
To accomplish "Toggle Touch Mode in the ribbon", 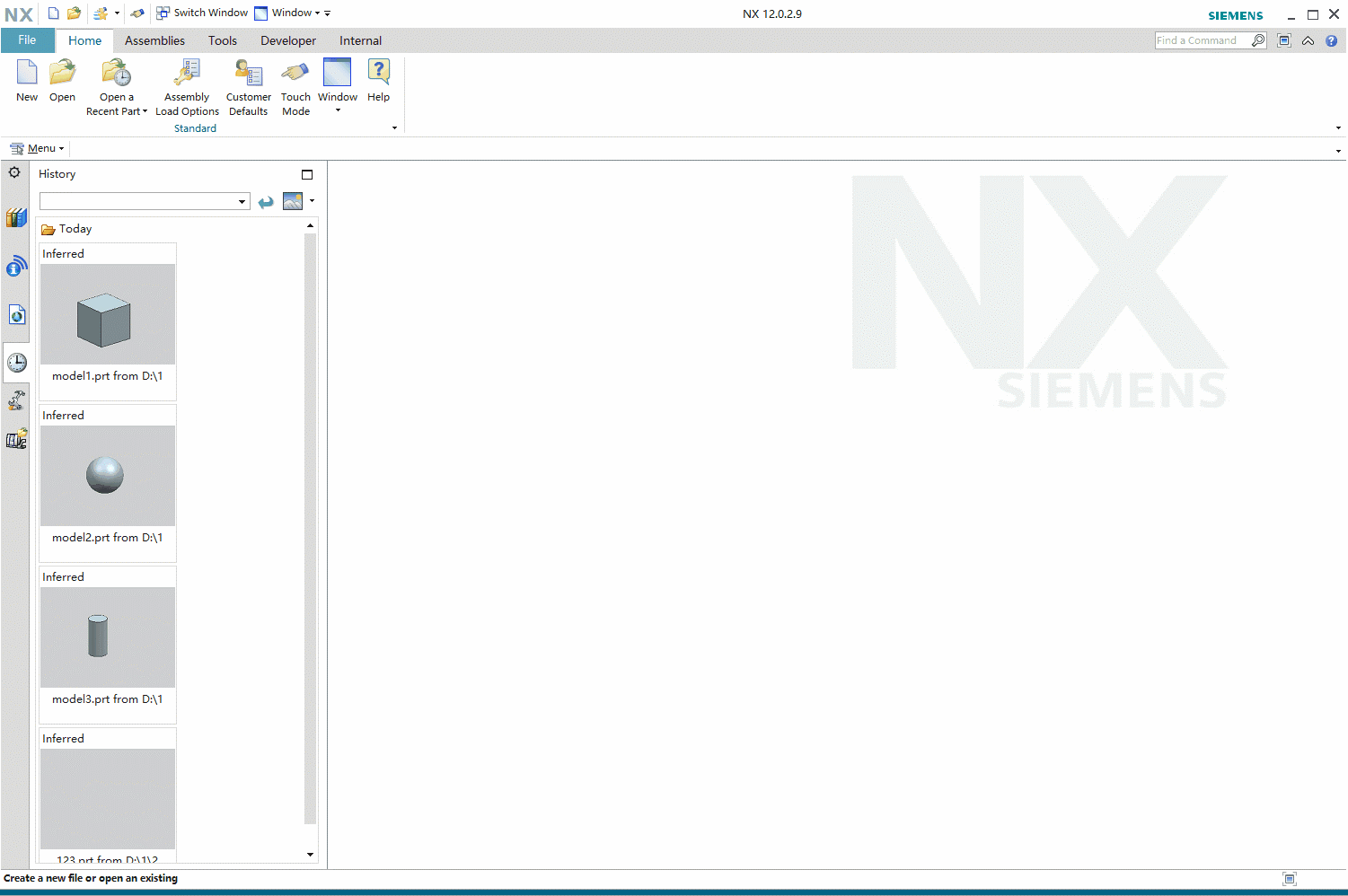I will (295, 87).
